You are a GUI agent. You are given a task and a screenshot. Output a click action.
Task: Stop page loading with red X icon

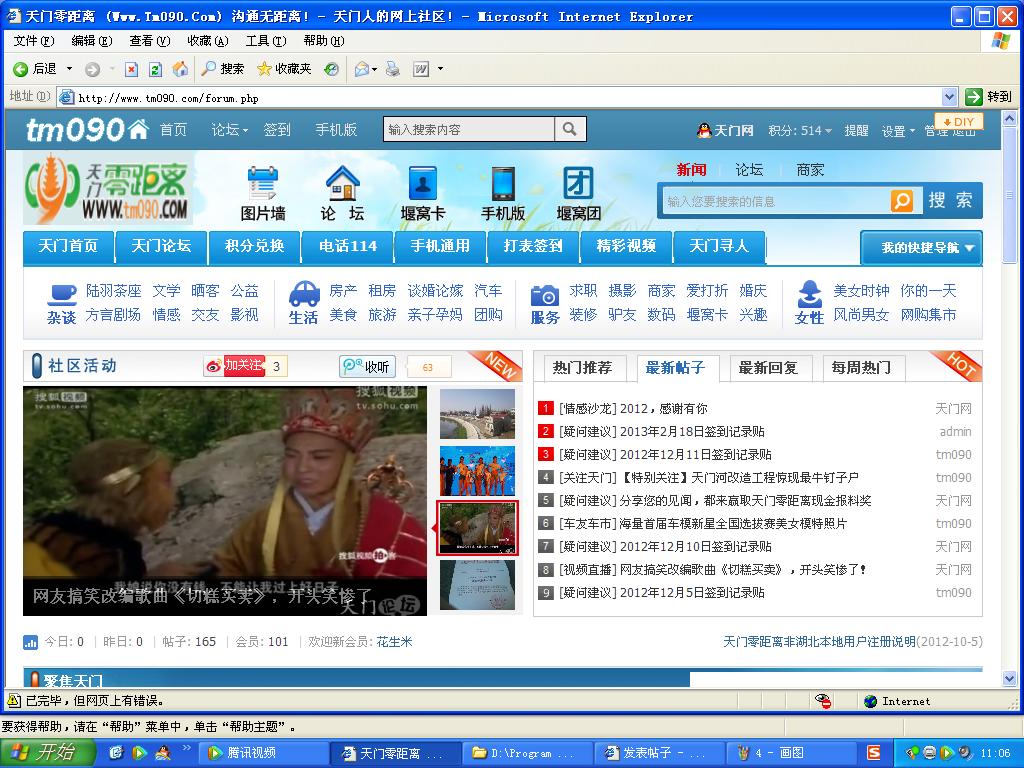131,69
